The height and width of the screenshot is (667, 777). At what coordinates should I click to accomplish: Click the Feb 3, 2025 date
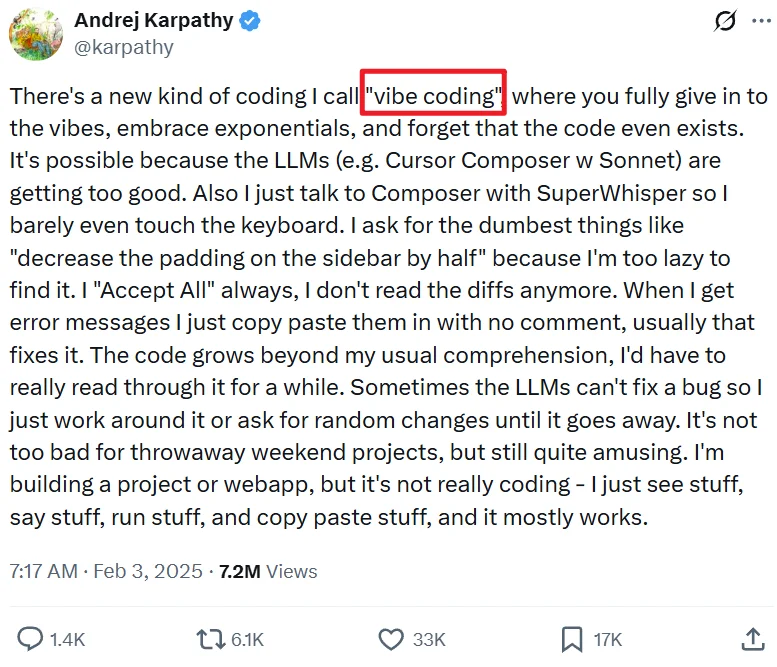(x=148, y=571)
